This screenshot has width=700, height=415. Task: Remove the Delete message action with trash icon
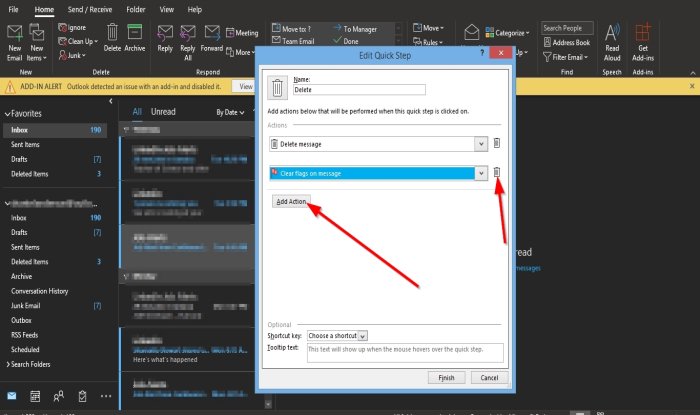click(x=496, y=145)
